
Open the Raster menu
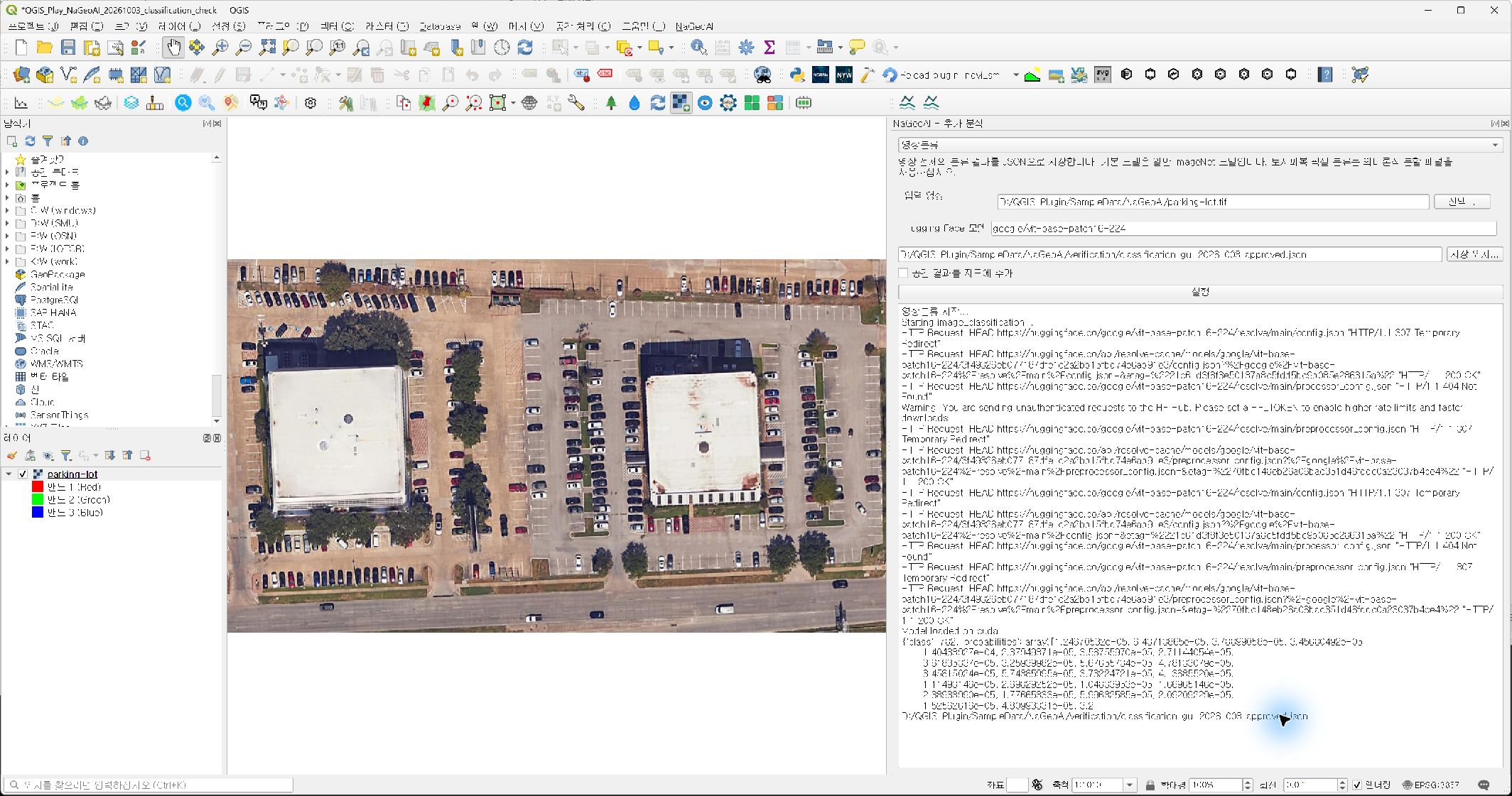click(x=387, y=26)
